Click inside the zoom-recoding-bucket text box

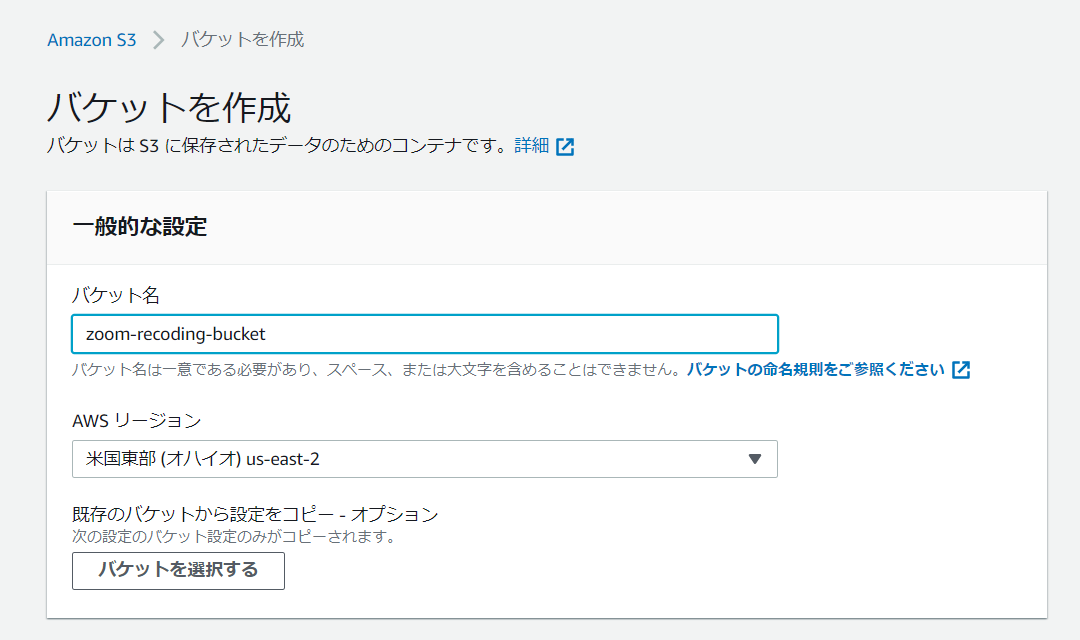(x=424, y=334)
